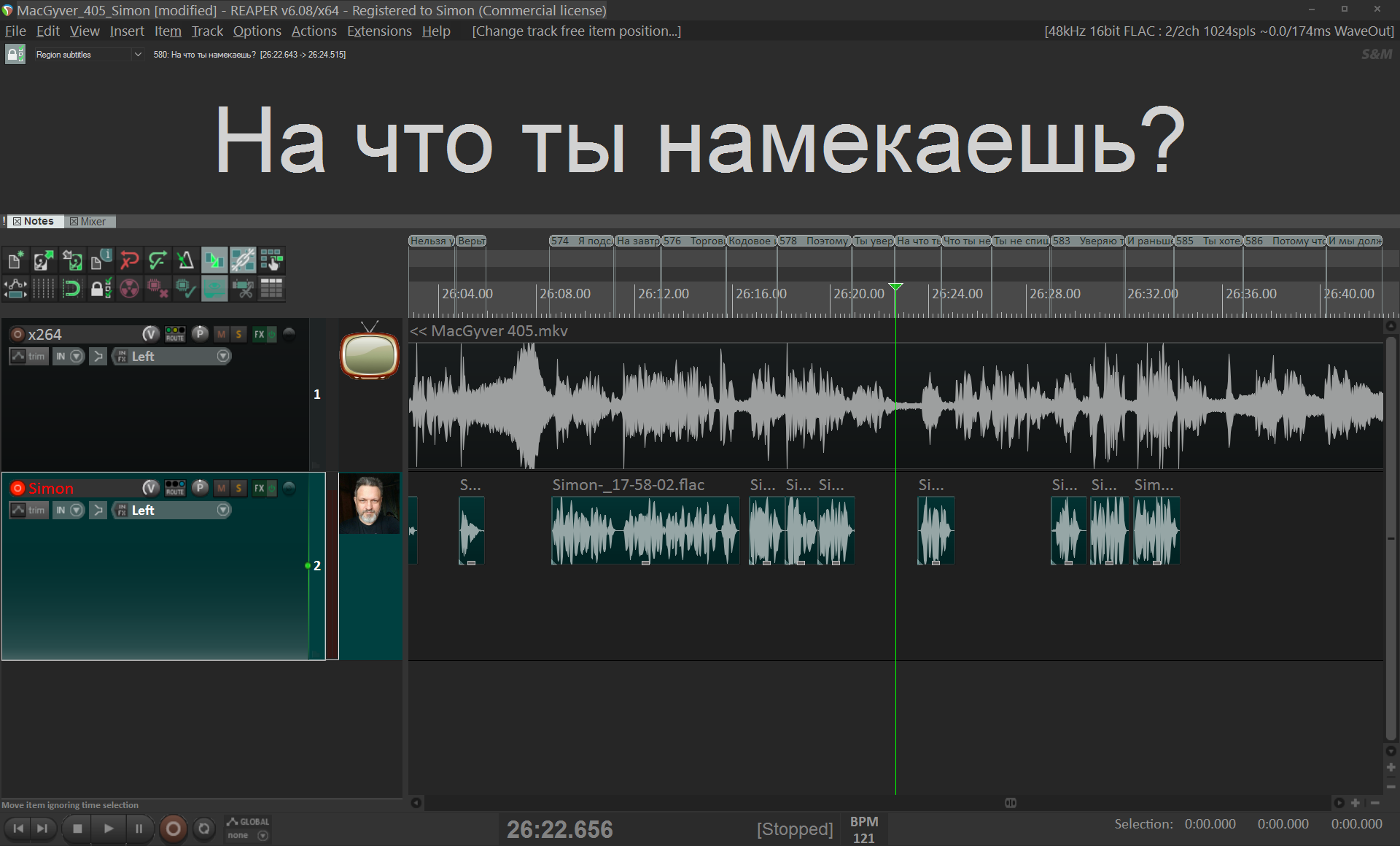
Task: Click the chip with checkmark icon
Action: 186,289
